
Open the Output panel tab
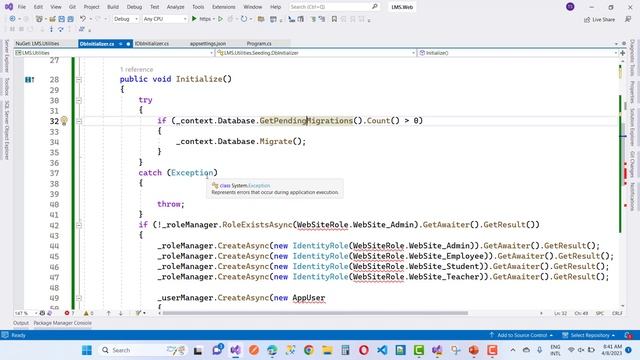[x=21, y=323]
